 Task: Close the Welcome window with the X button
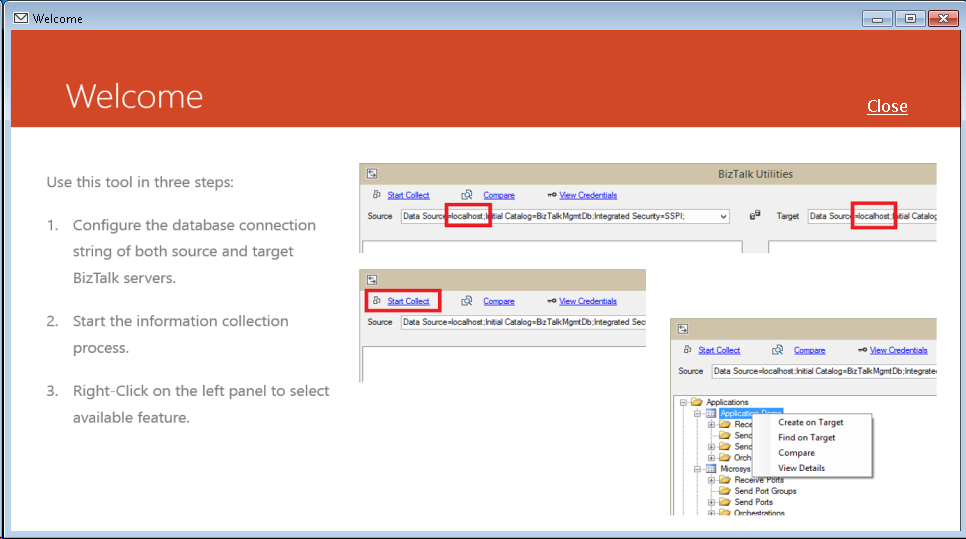coord(943,19)
